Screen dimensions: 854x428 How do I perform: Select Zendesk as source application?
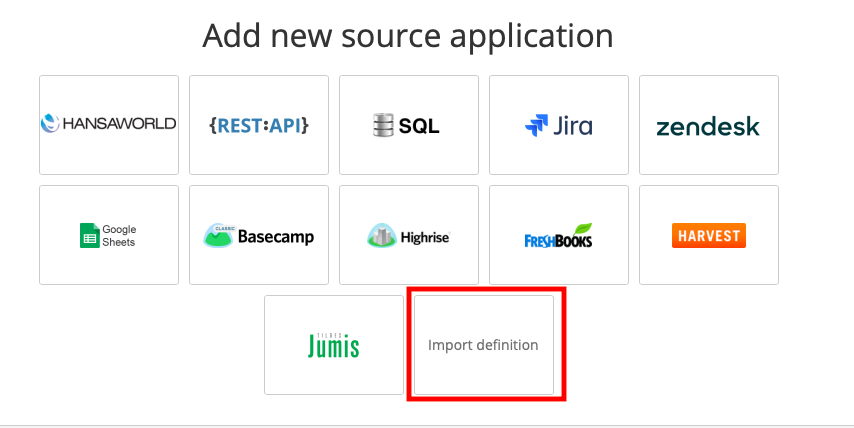pyautogui.click(x=708, y=126)
